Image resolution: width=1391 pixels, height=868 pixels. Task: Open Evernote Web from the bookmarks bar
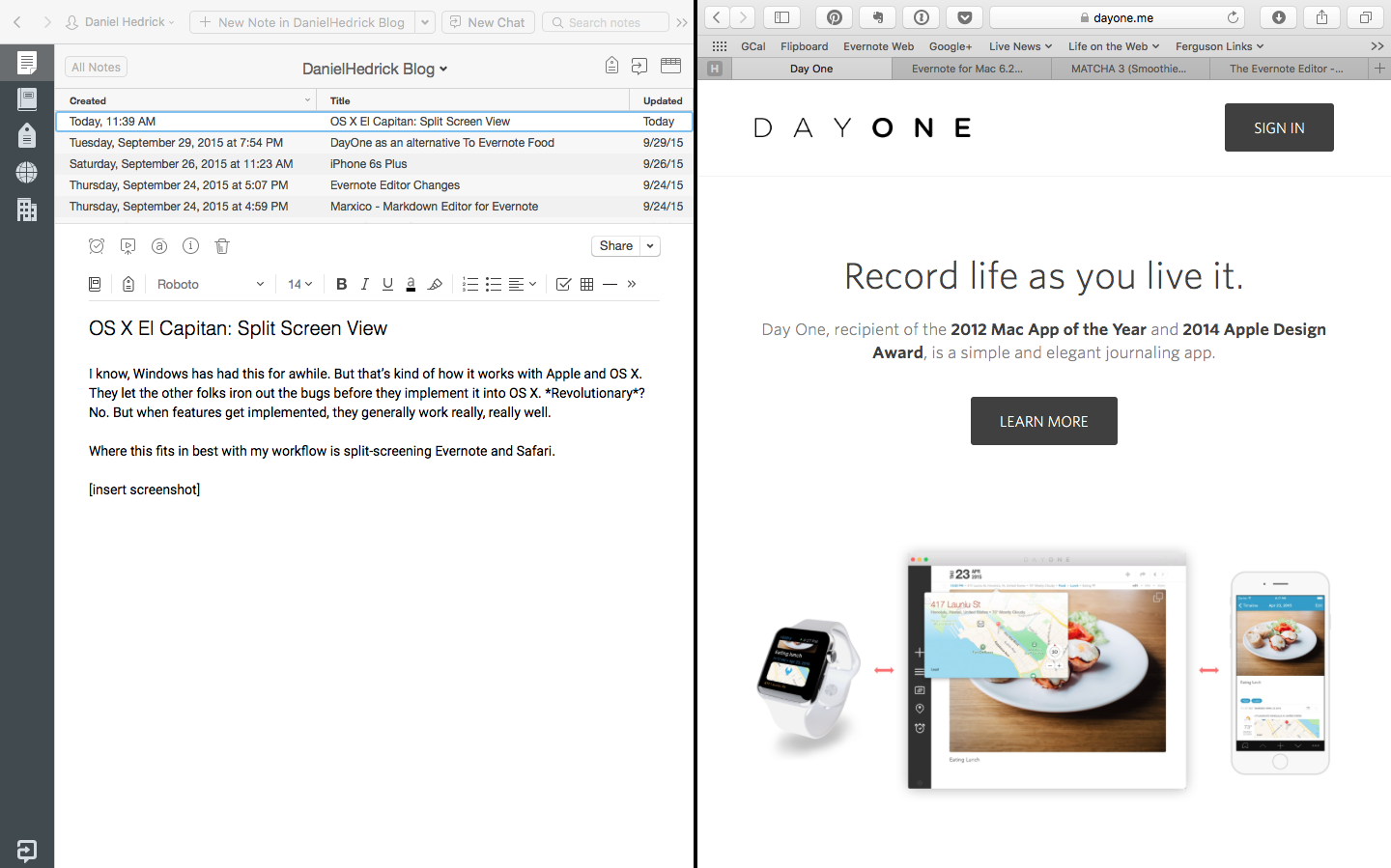(x=878, y=45)
